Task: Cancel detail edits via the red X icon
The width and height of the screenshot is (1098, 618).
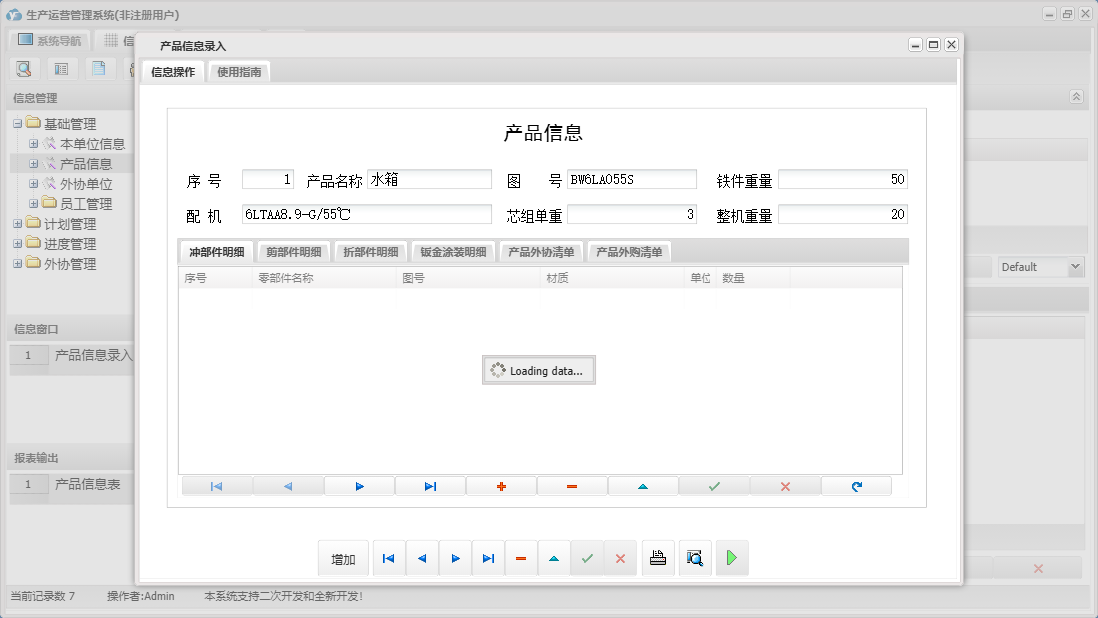Action: 784,485
